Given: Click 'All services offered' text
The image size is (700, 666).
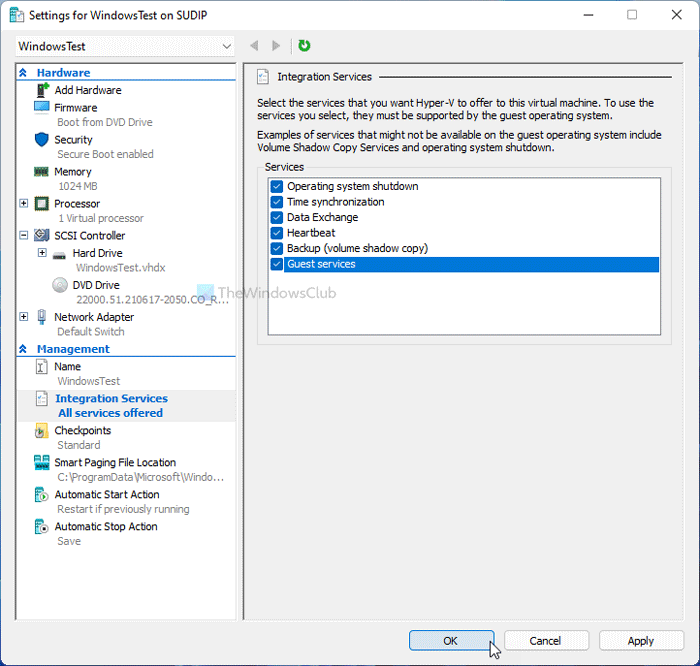Looking at the screenshot, I should click(x=110, y=413).
